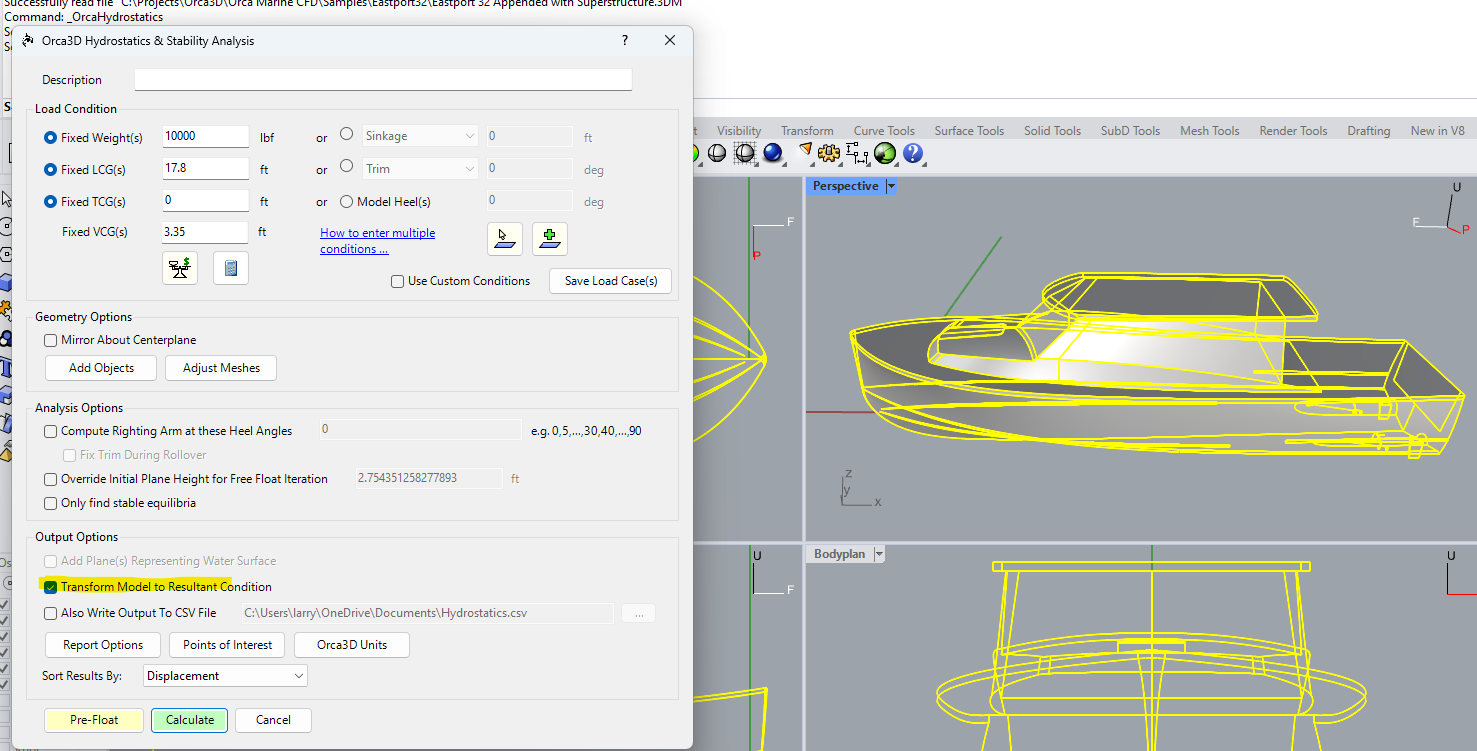
Task: Click the Fixed VCG value field 3.35
Action: click(206, 232)
